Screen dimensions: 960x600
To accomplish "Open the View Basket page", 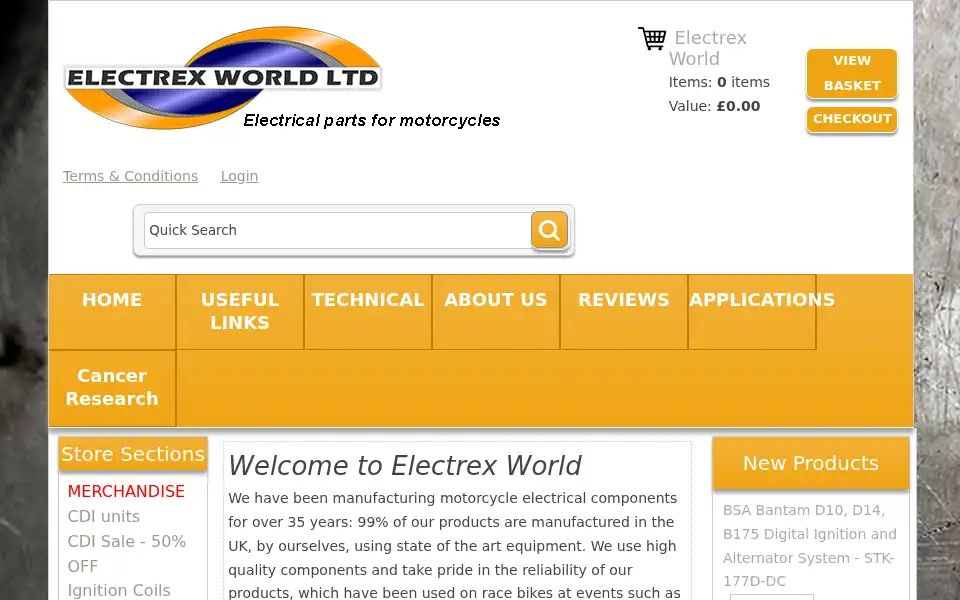I will pos(852,73).
